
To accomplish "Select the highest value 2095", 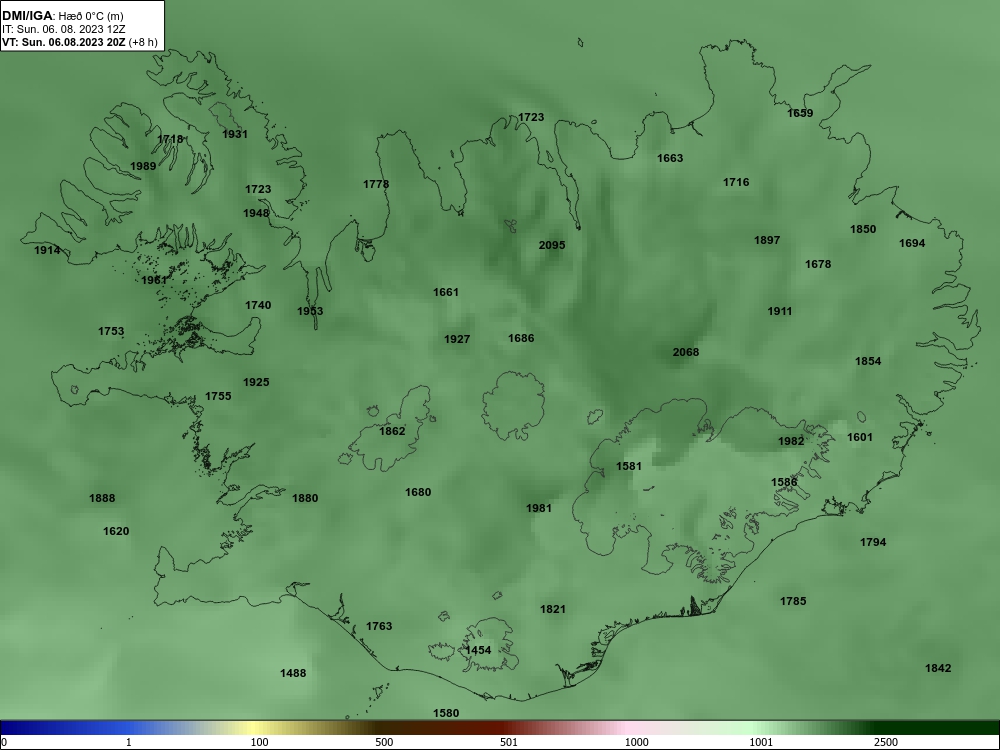I will [552, 246].
